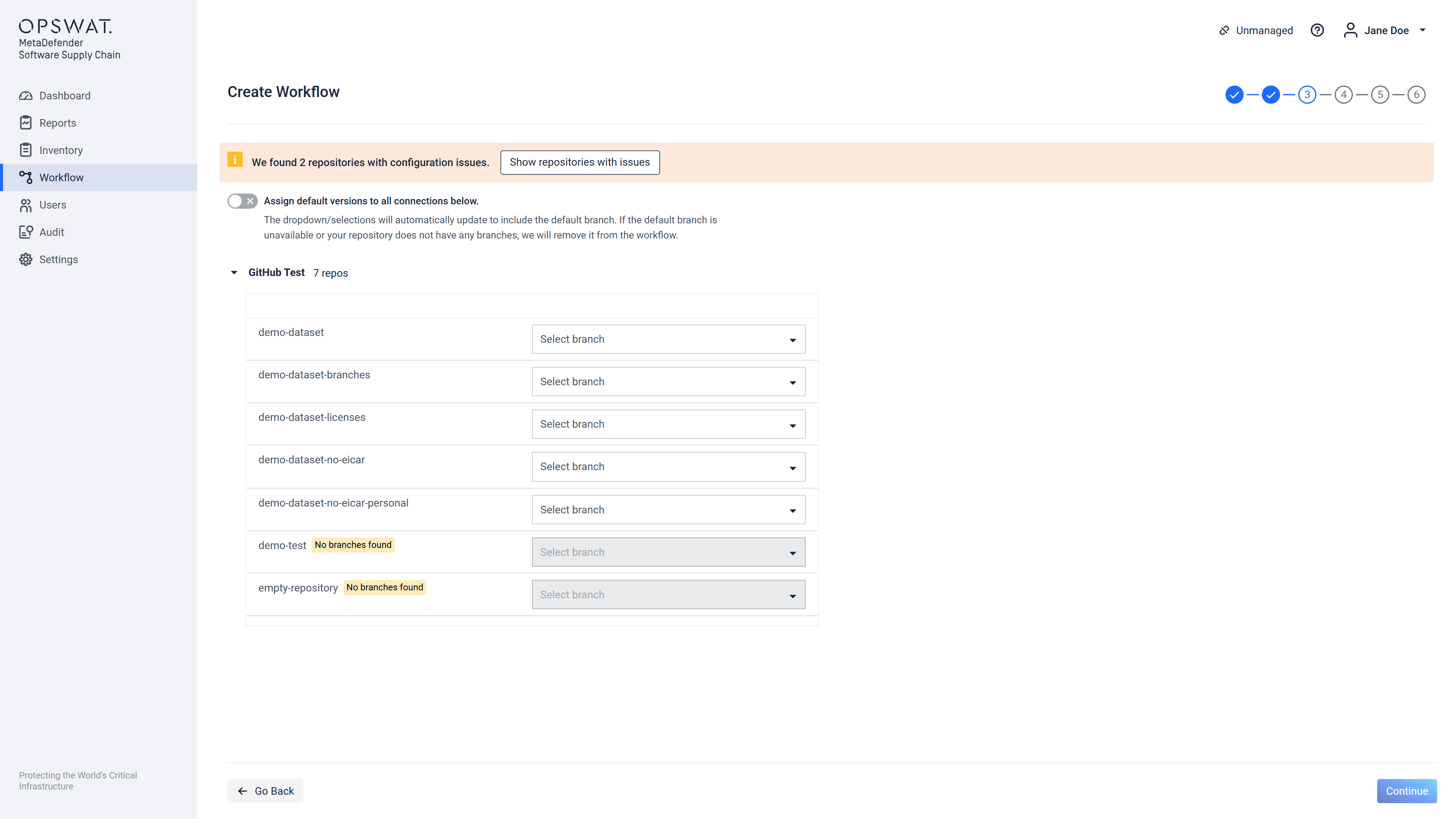This screenshot has width=1456, height=819.
Task: Click the Dashboard gauge icon
Action: (x=25, y=96)
